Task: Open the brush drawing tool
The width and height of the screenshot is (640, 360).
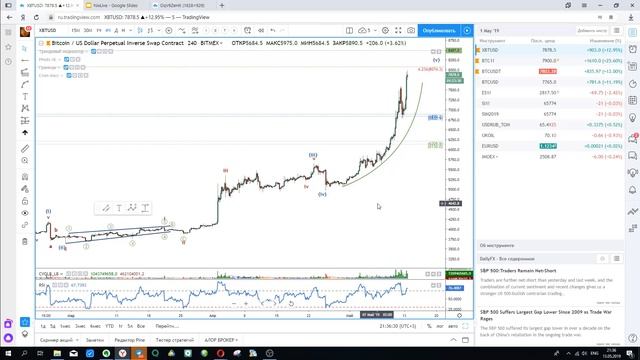Action: tap(25, 84)
